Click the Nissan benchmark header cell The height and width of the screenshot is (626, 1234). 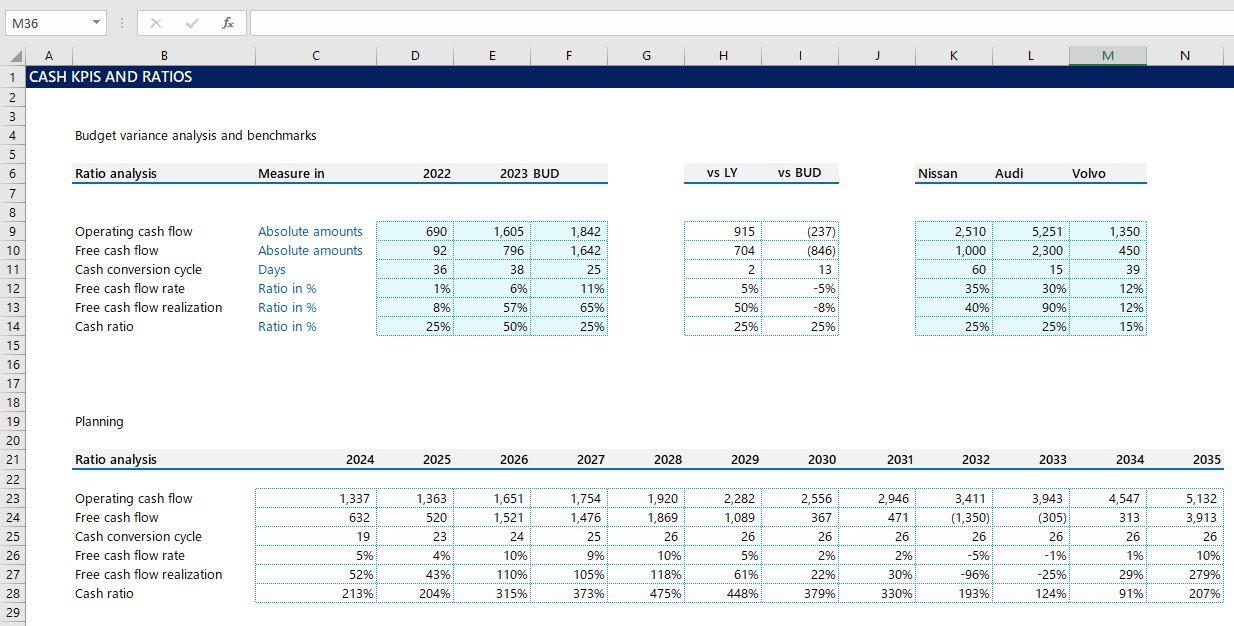point(938,174)
